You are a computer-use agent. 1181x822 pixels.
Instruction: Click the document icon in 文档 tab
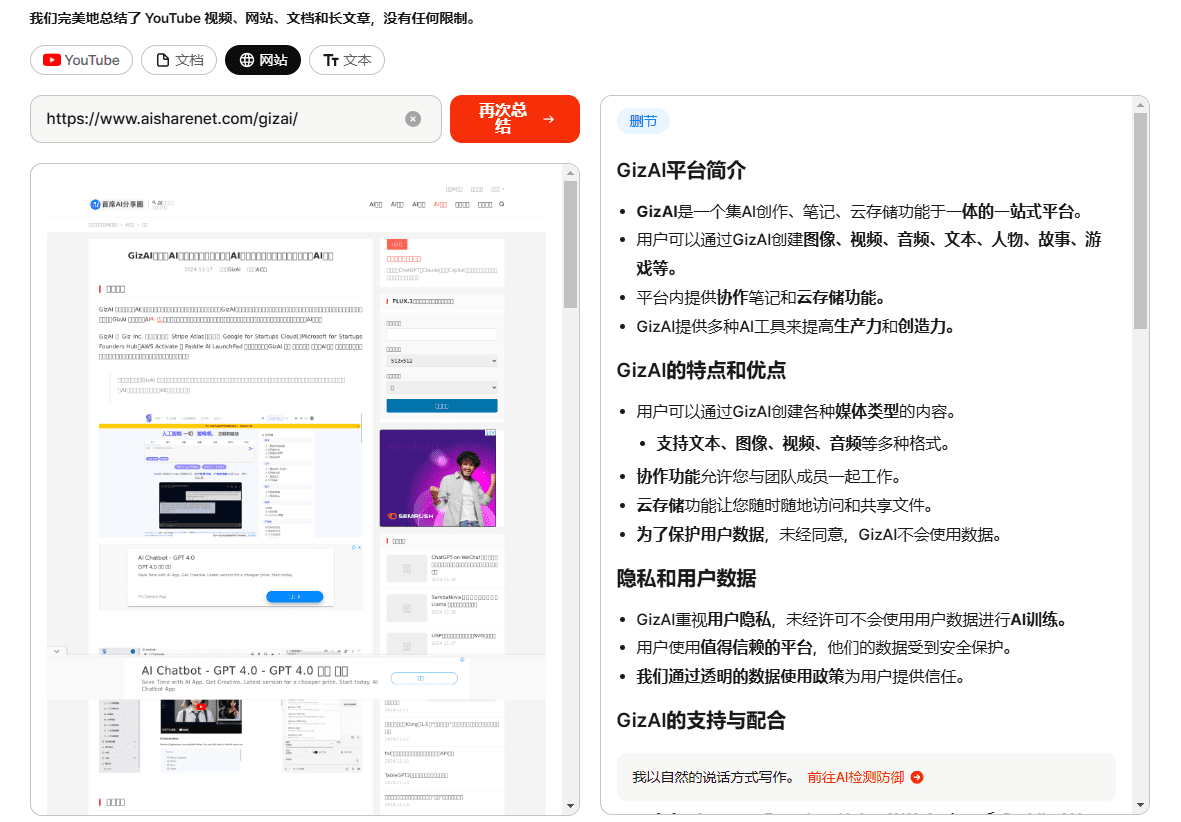click(163, 60)
